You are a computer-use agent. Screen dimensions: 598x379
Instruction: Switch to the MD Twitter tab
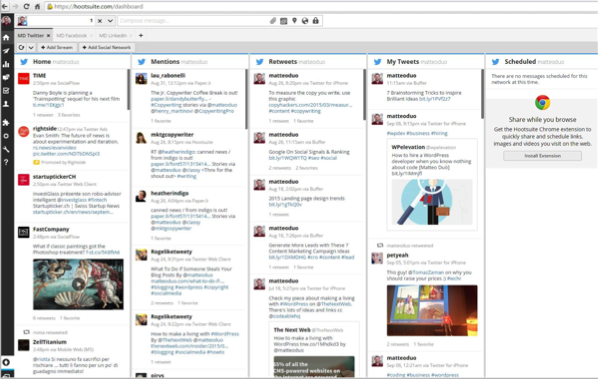click(31, 35)
